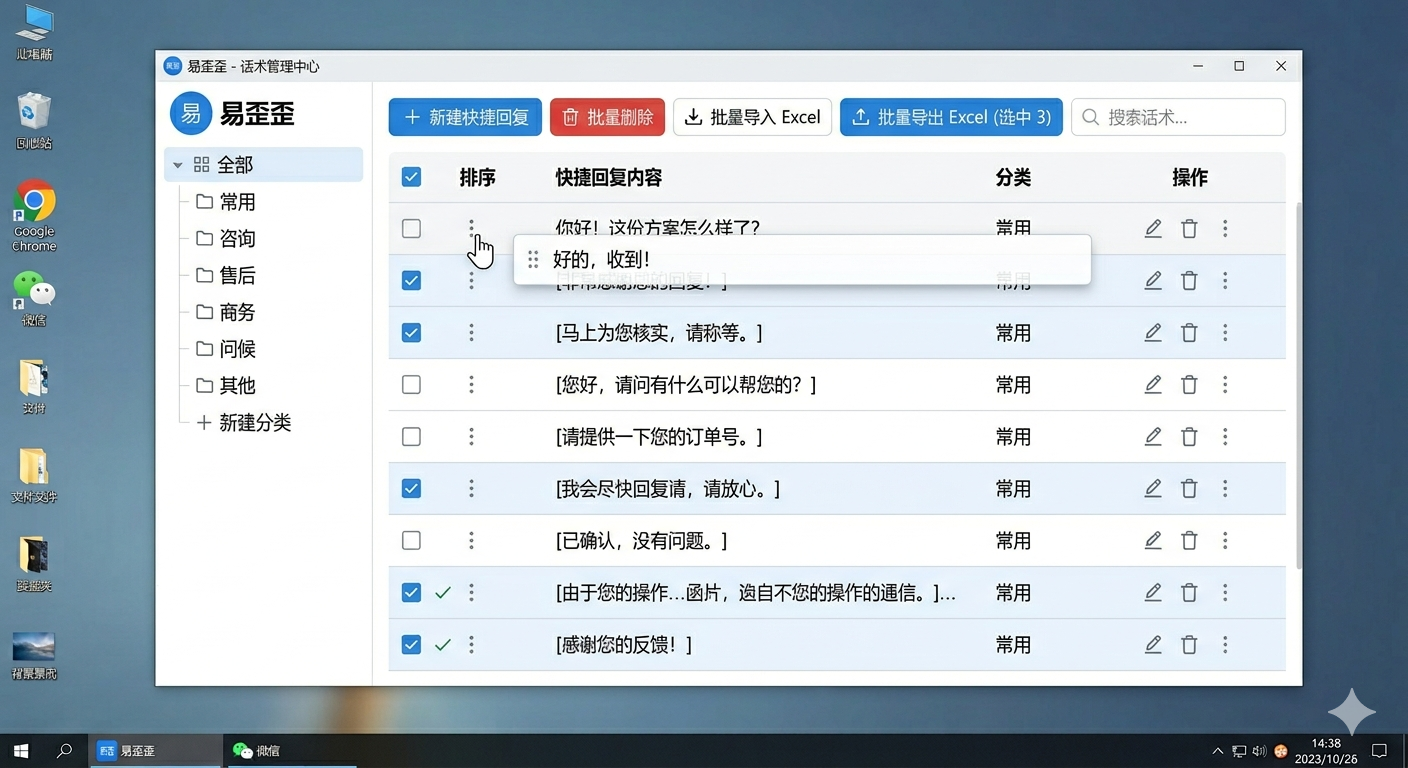
Task: Click the 批量删除 red button
Action: coord(607,117)
